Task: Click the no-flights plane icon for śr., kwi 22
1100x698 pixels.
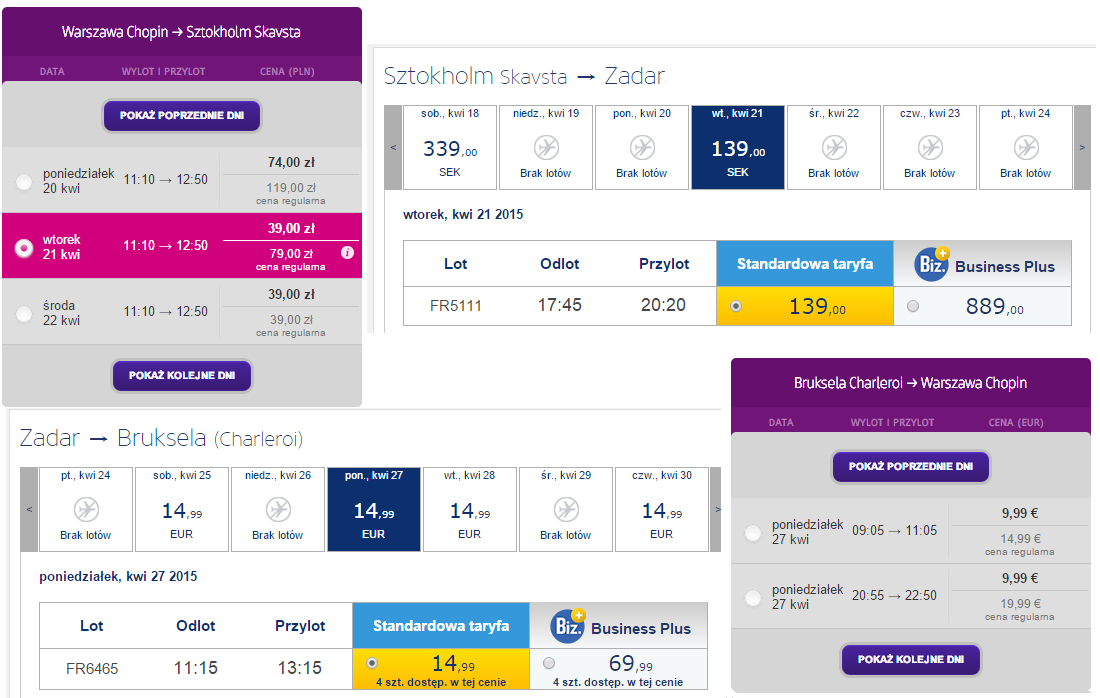Action: [834, 148]
